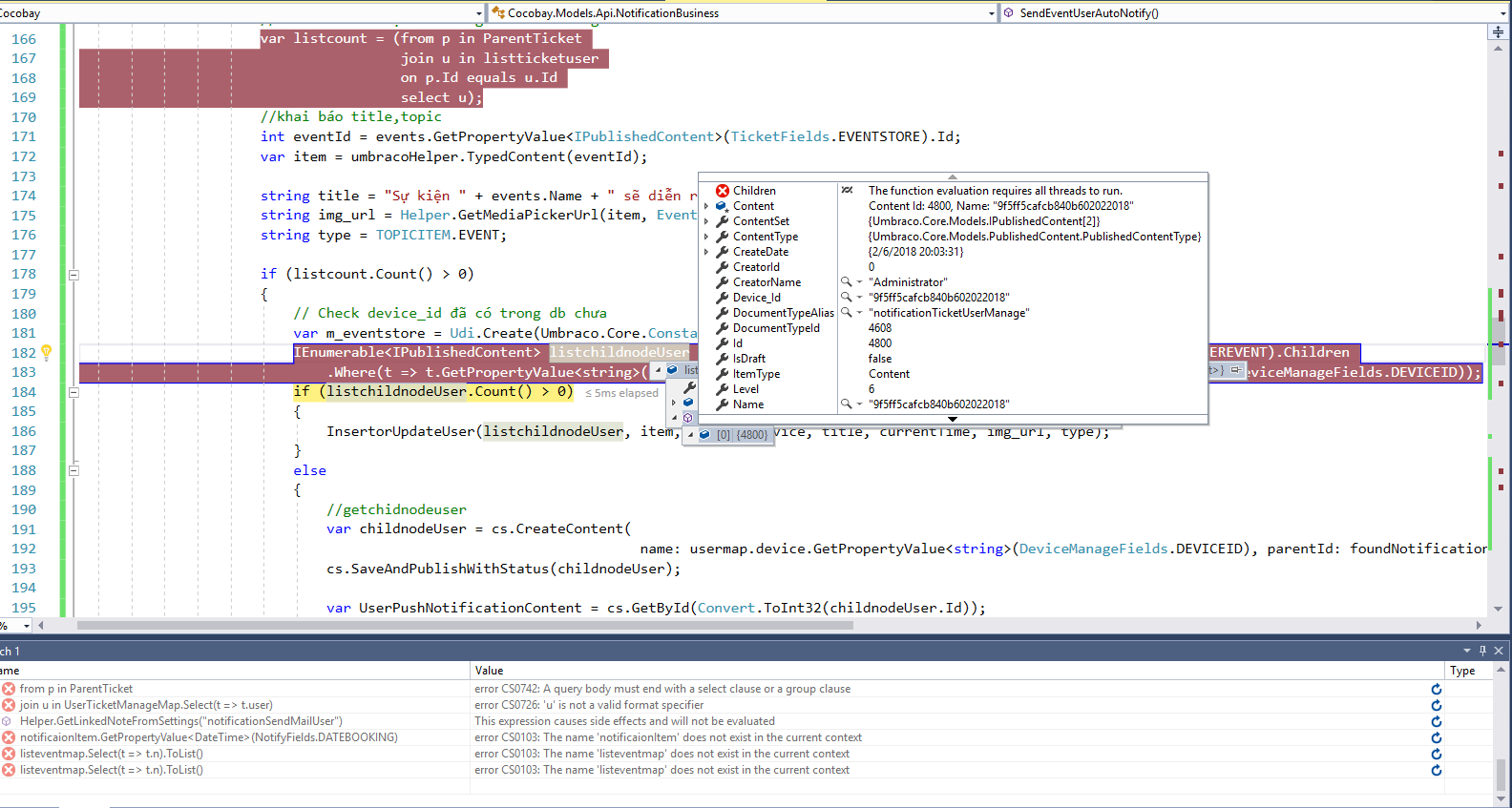Select the 'from p in ParentTicket' watch expression

(x=76, y=689)
